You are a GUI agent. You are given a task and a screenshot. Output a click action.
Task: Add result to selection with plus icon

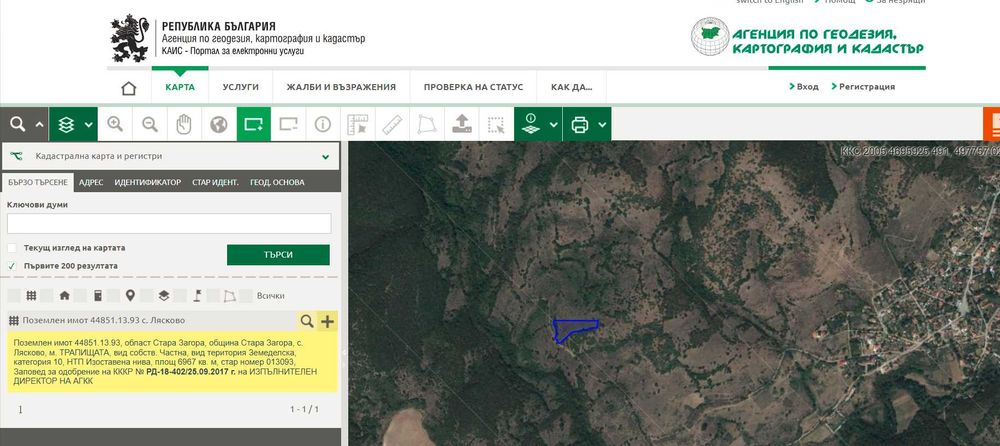click(x=327, y=321)
